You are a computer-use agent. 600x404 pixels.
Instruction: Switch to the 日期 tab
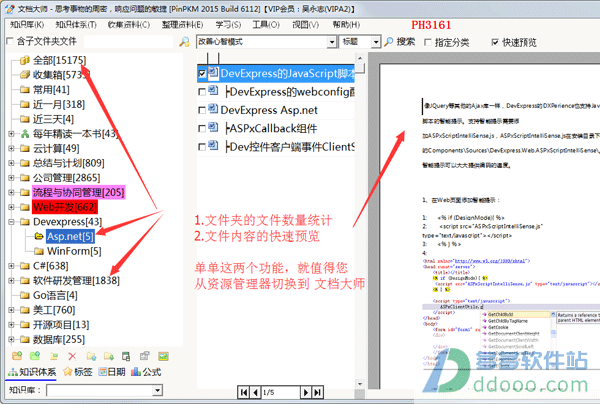click(x=112, y=371)
